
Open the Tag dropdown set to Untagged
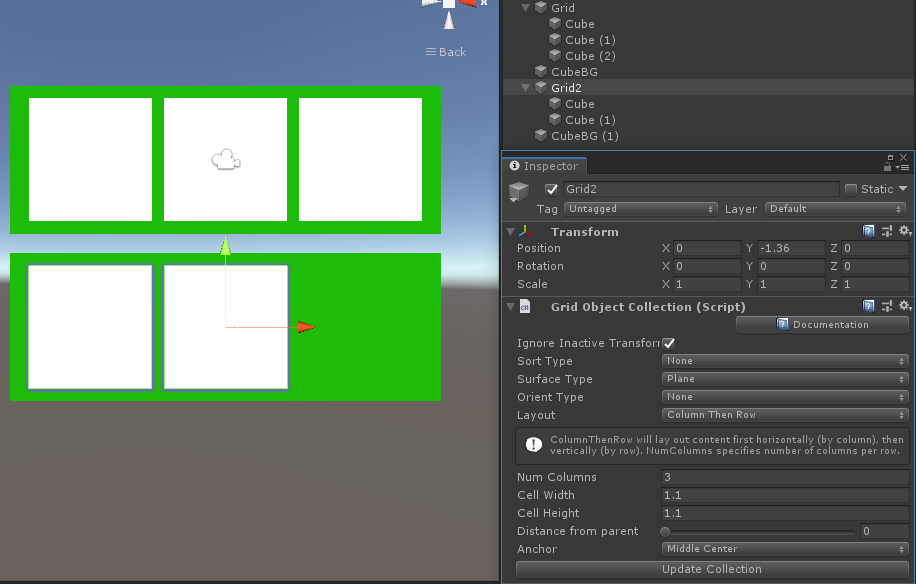coord(641,209)
